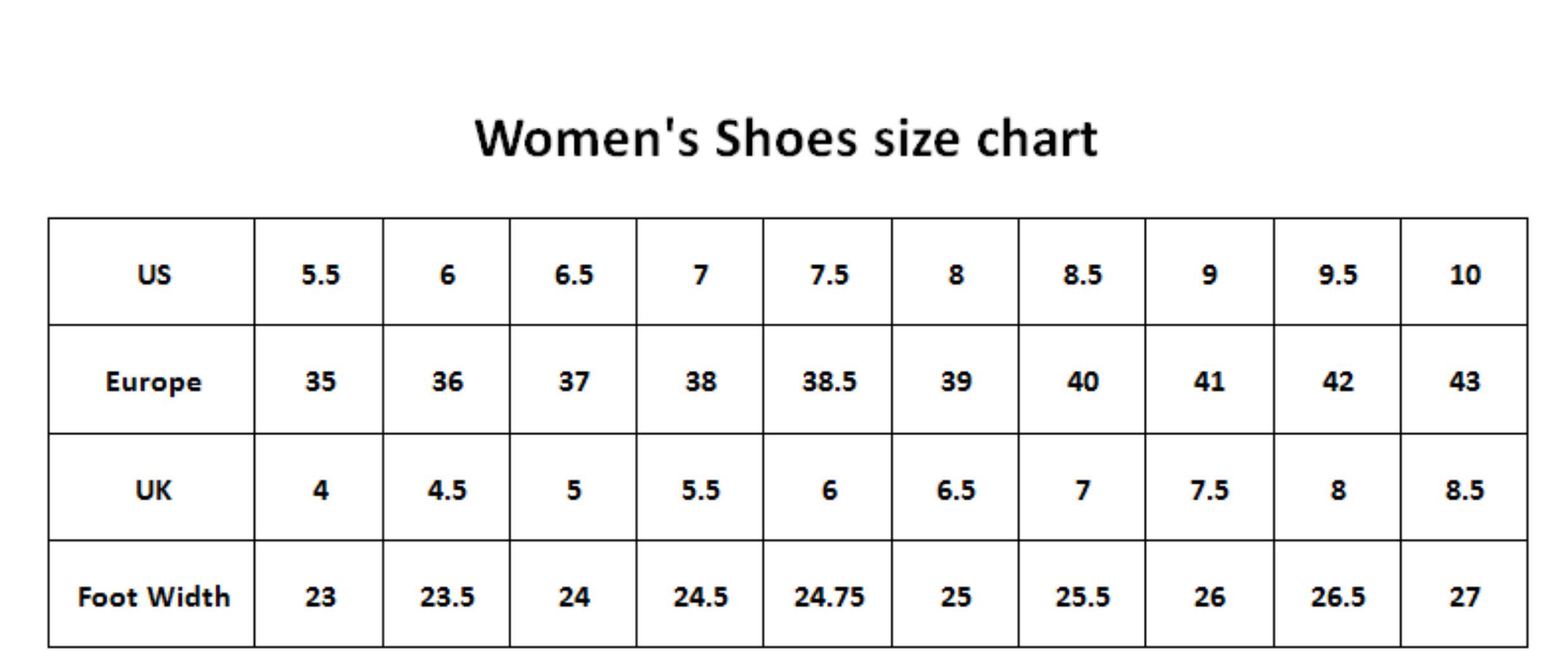Select the Europe row header cell
This screenshot has width=1568, height=652.
[153, 382]
